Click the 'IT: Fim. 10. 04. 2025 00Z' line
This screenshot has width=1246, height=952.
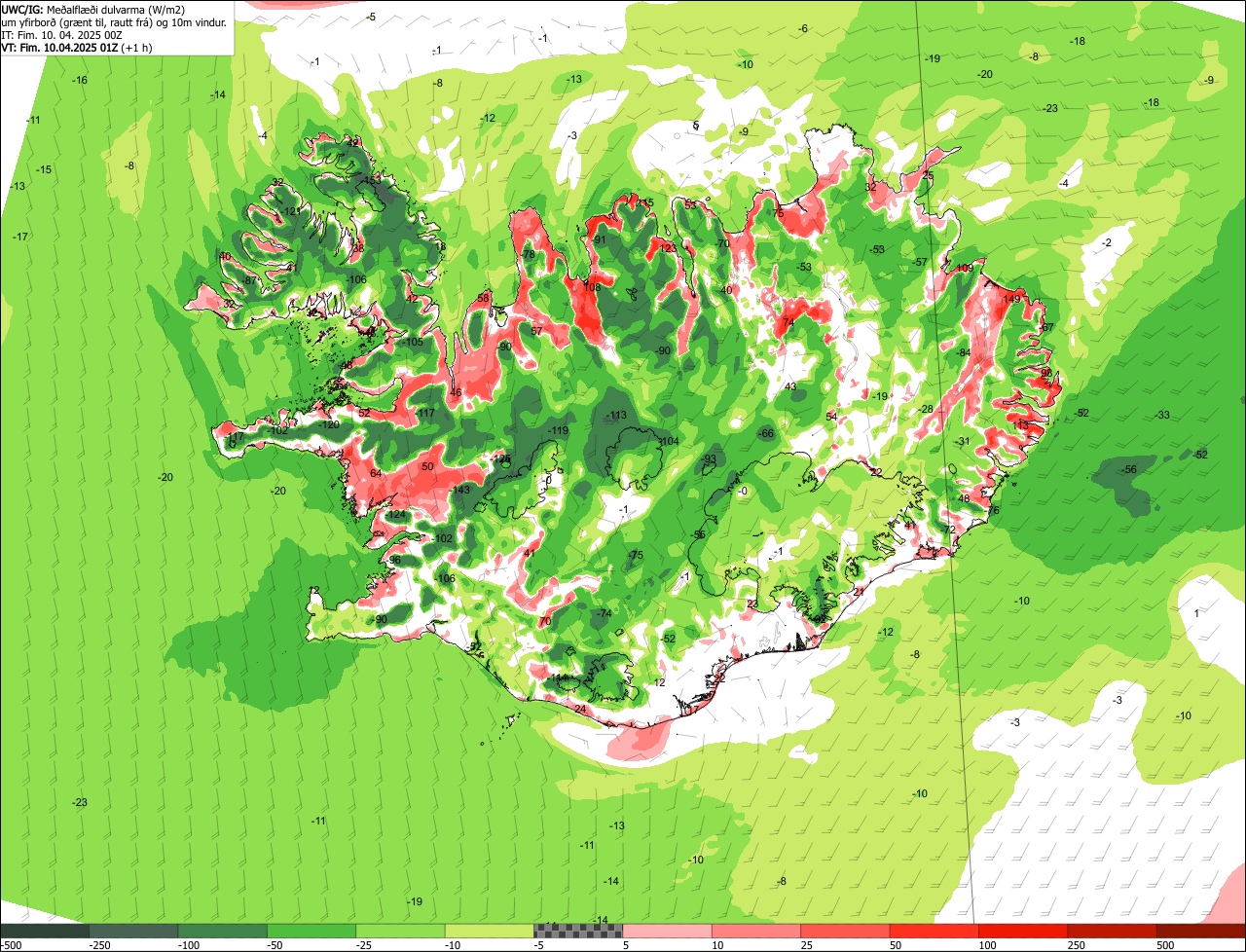click(x=61, y=34)
